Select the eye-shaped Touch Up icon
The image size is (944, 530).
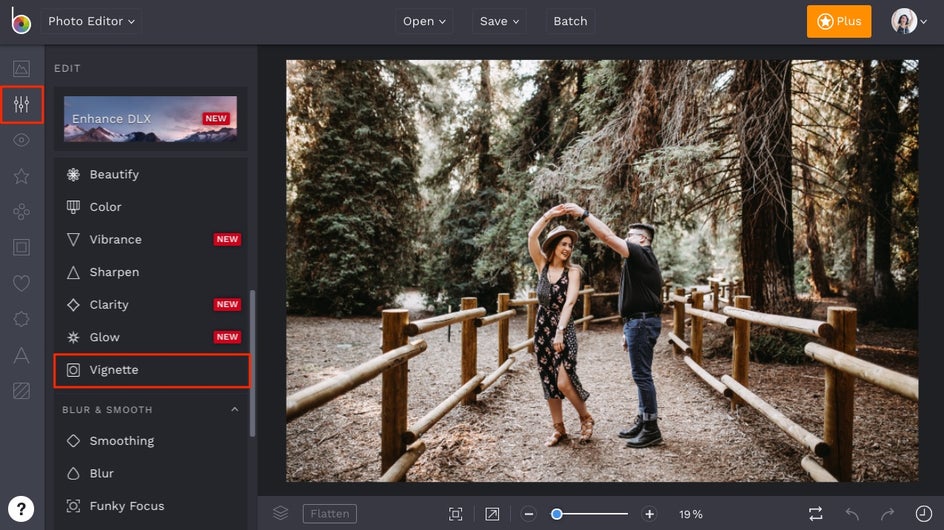point(21,141)
